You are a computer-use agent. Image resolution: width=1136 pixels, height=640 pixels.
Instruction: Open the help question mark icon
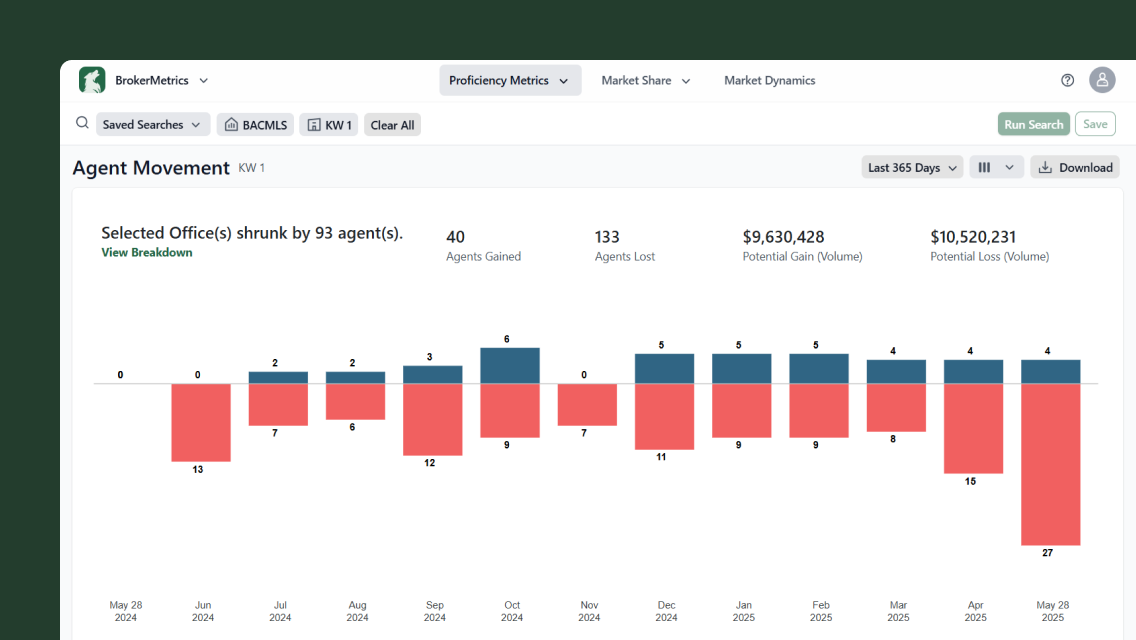point(1067,80)
